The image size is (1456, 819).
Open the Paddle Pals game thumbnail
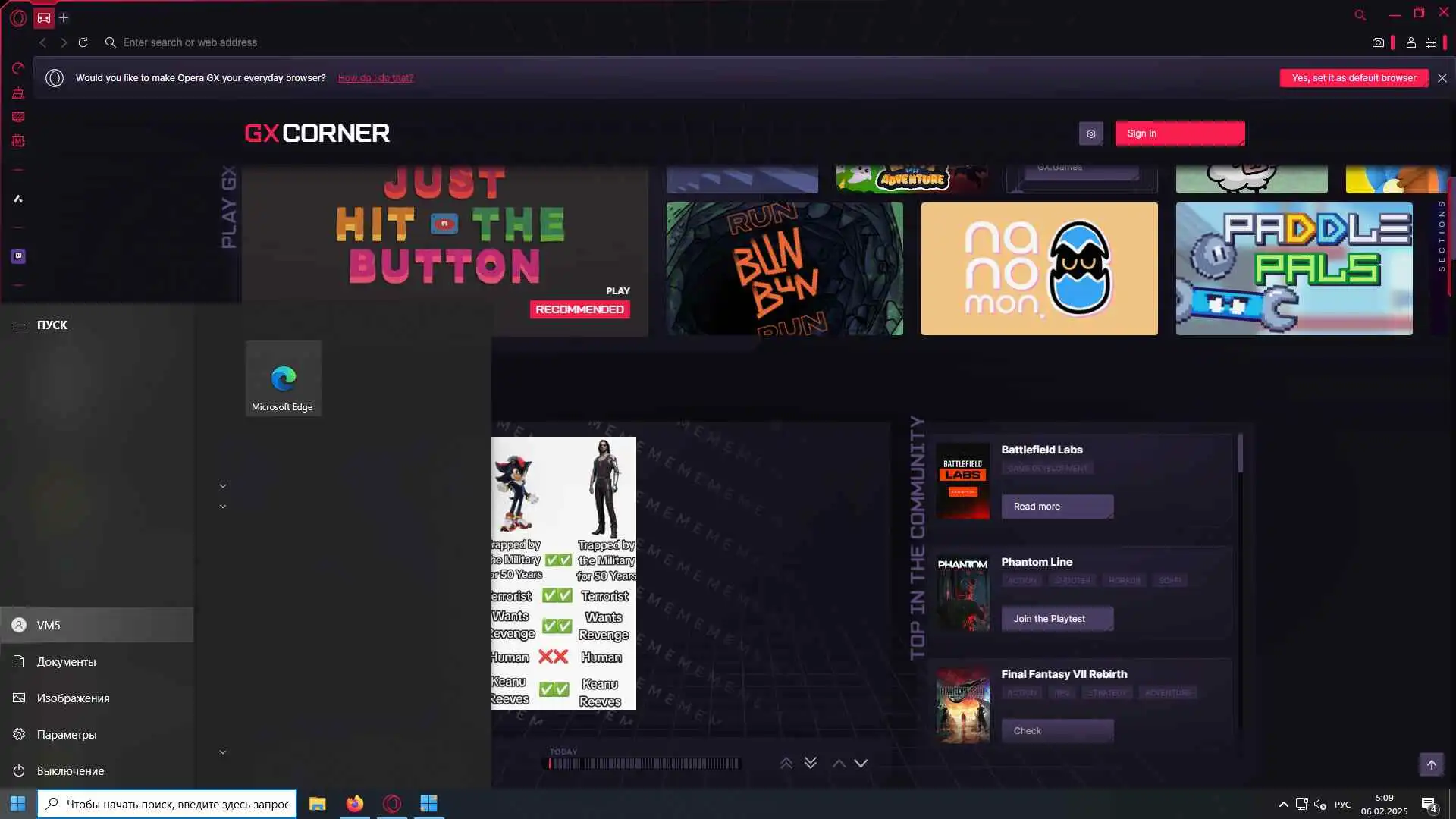[1294, 268]
